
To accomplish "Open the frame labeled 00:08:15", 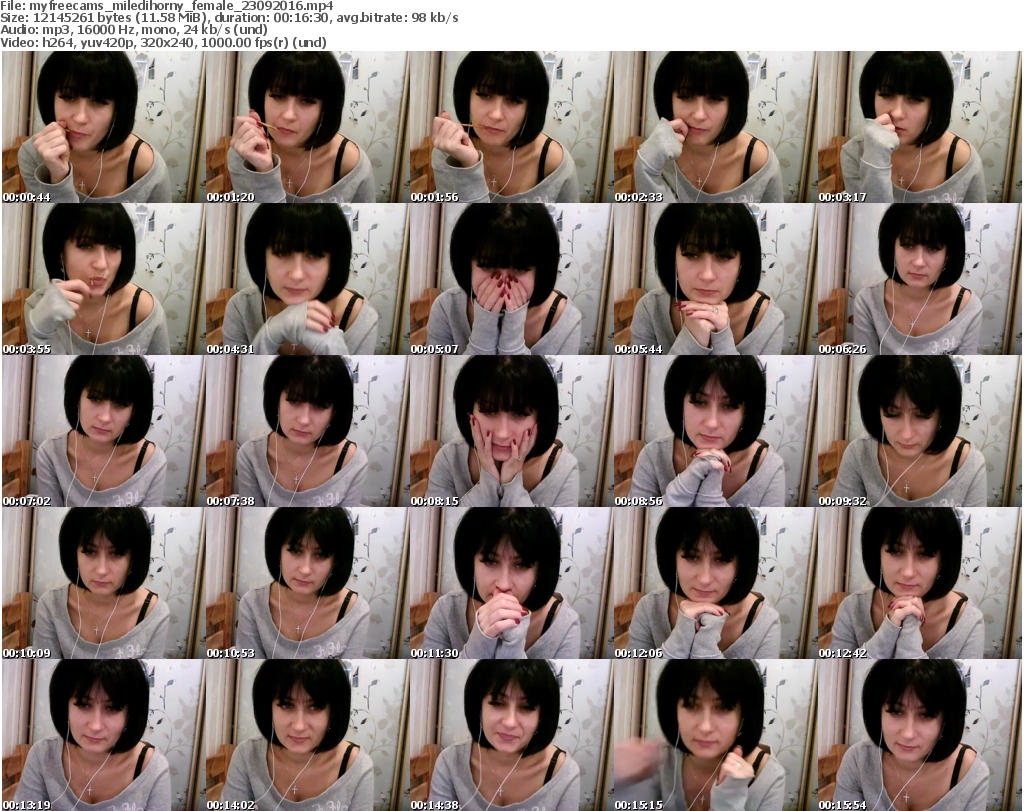I will click(510, 431).
